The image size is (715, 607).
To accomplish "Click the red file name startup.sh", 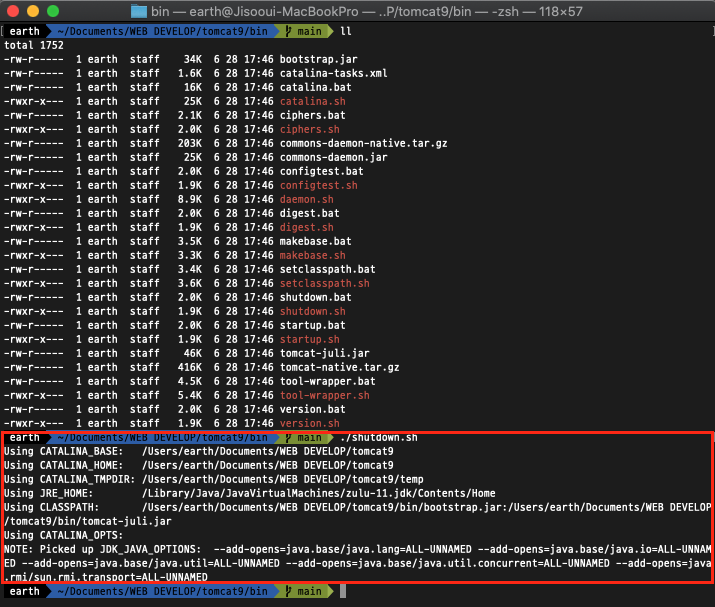I will click(x=310, y=339).
